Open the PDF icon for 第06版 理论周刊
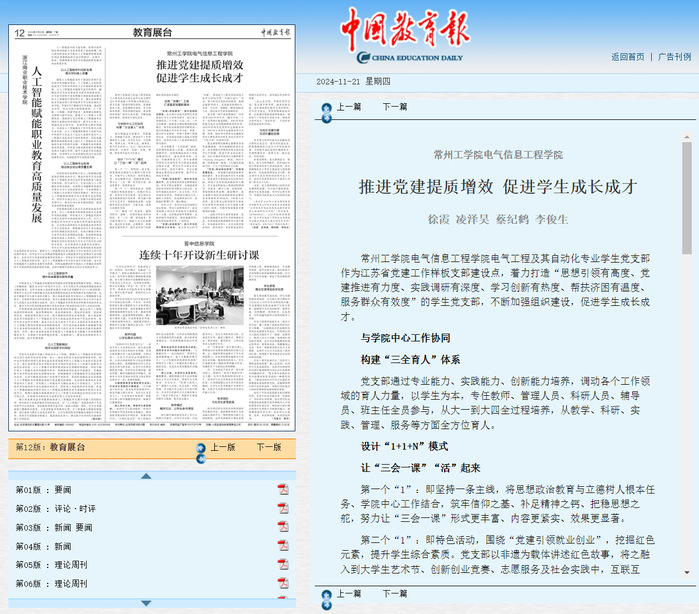Image resolution: width=699 pixels, height=614 pixels. 283,583
